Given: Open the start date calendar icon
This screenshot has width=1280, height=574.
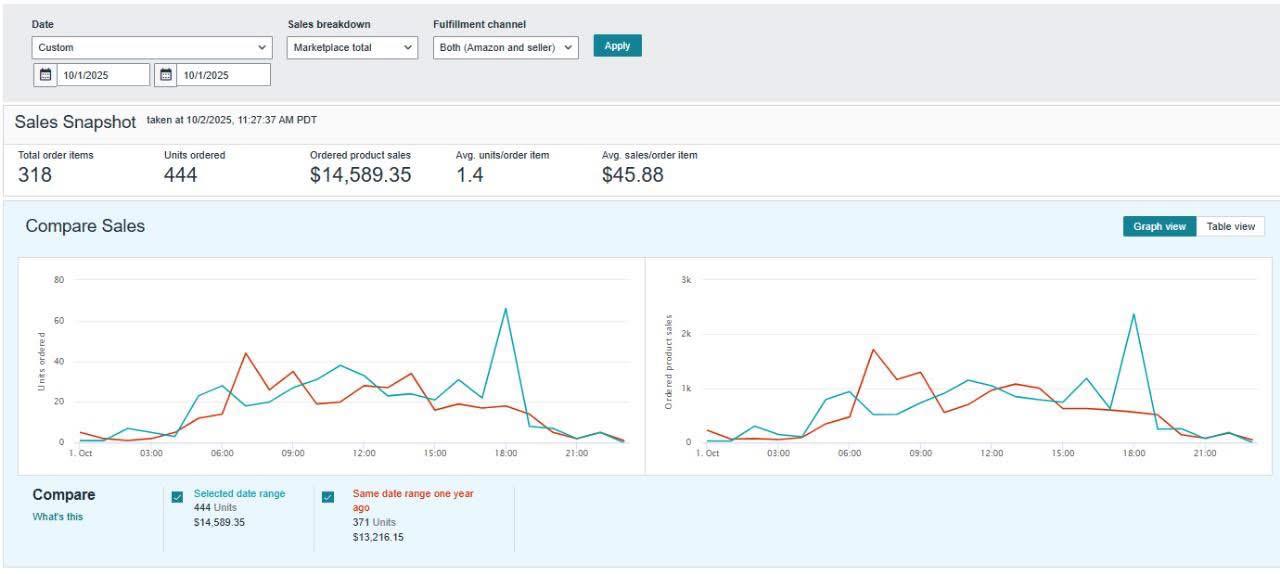Looking at the screenshot, I should (45, 75).
